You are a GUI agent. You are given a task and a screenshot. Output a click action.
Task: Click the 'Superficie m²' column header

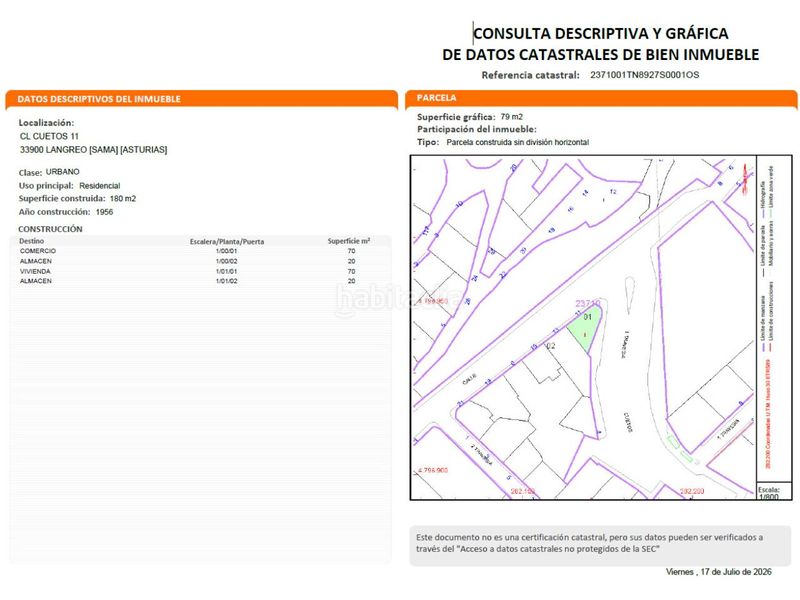[x=349, y=241]
